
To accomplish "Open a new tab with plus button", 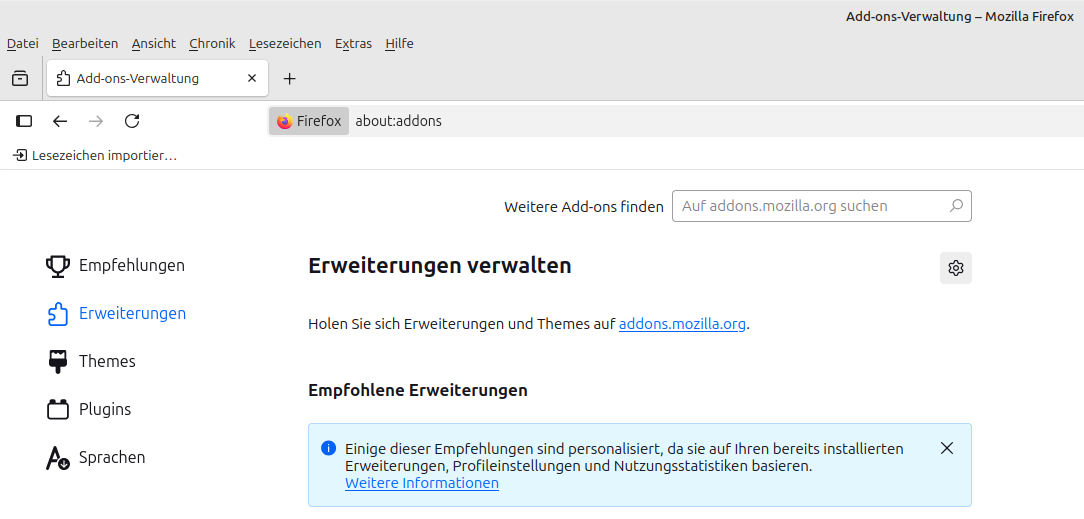I will pos(290,79).
